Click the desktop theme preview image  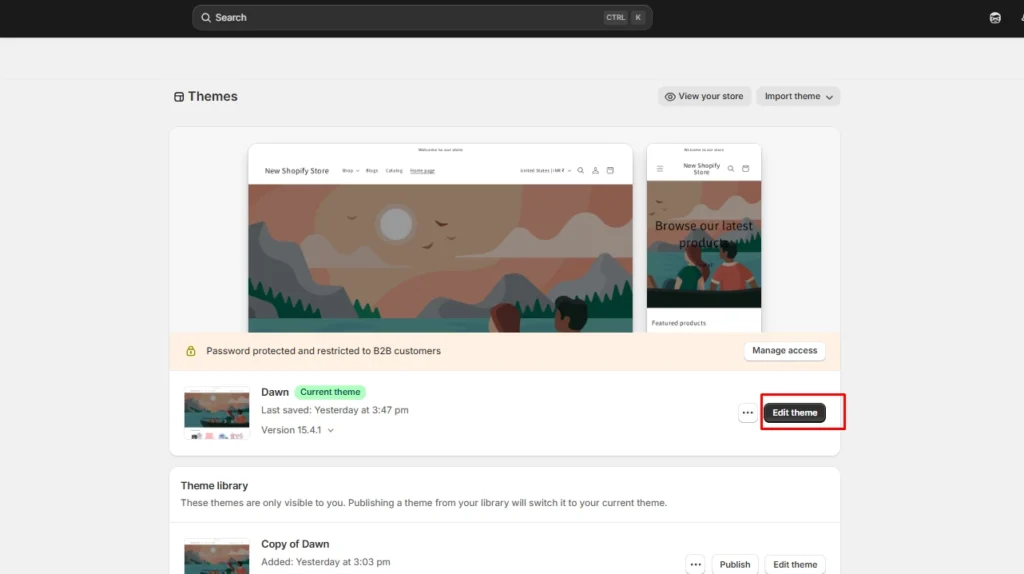click(x=440, y=238)
